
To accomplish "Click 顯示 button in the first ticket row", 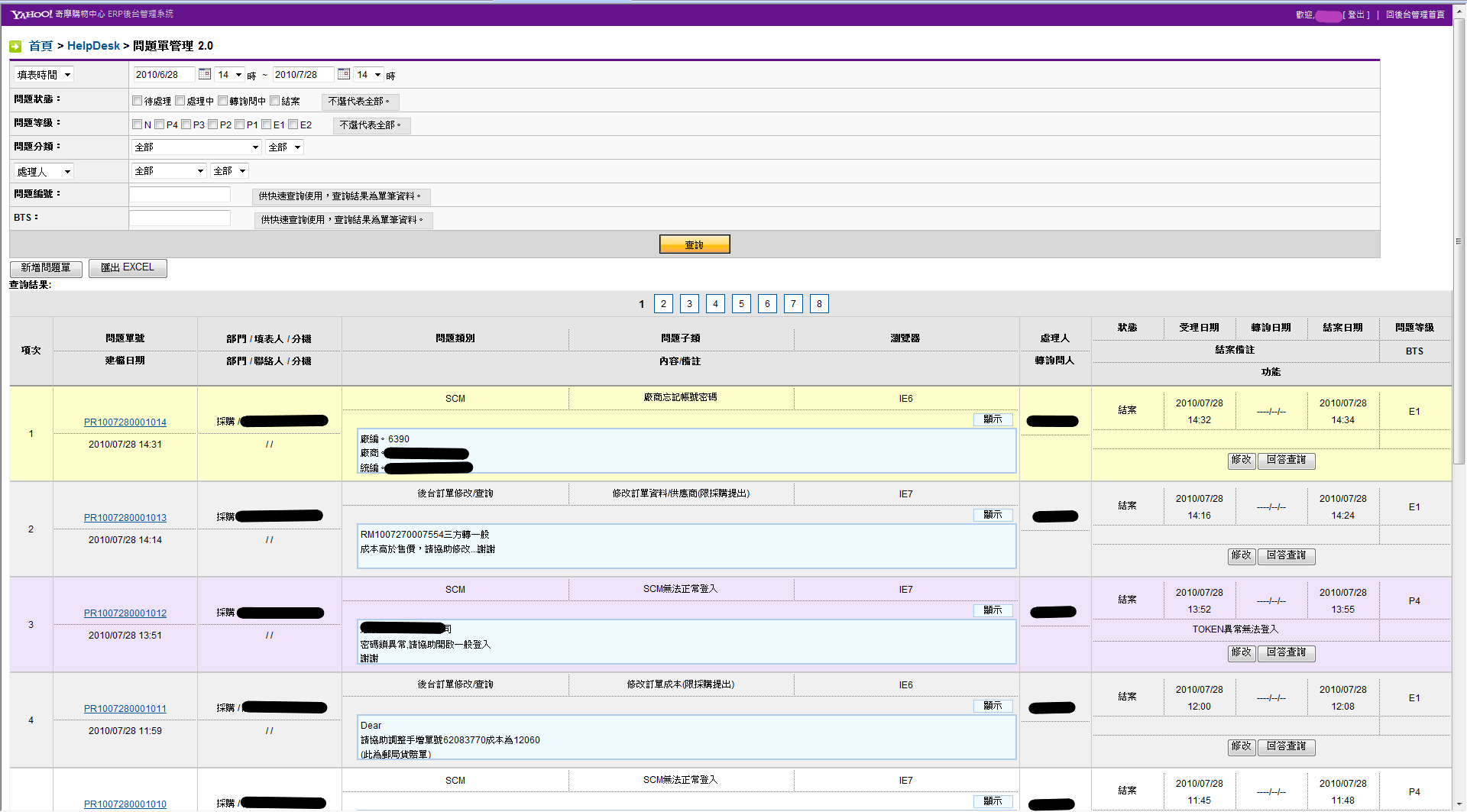I will 993,419.
